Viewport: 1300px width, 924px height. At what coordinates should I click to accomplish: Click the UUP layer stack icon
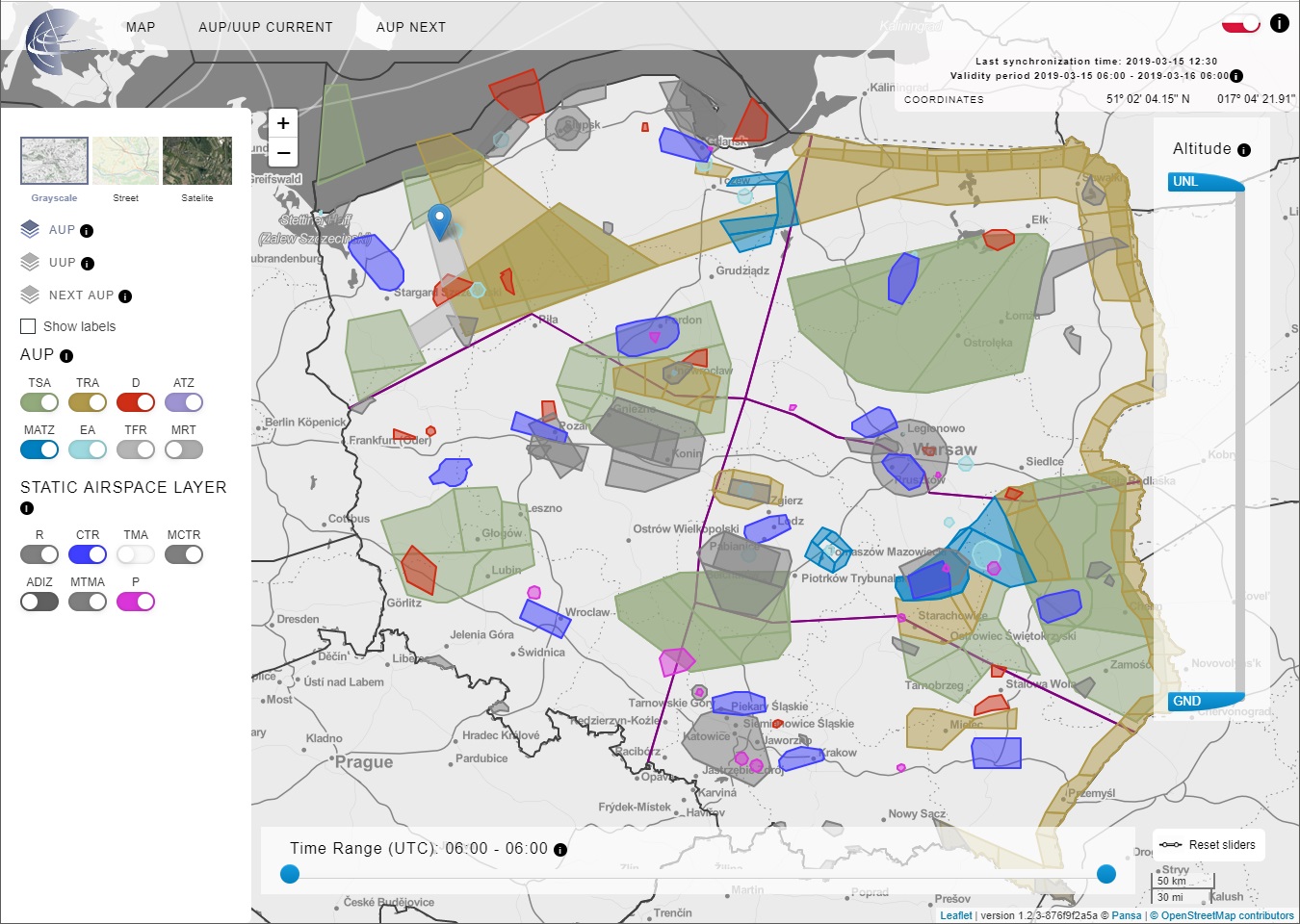click(x=30, y=262)
